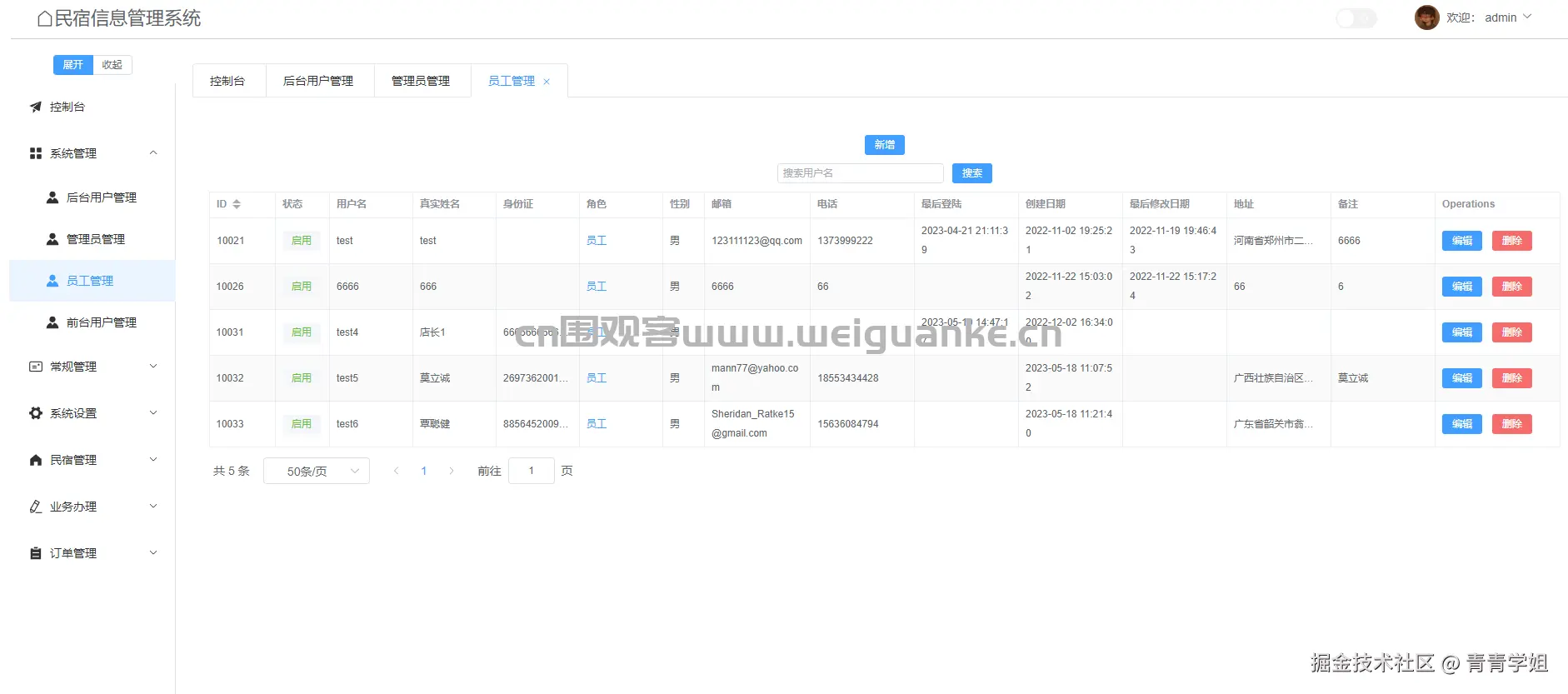Expand the 系统设置 menu chevron
This screenshot has width=1568, height=694.
[153, 412]
